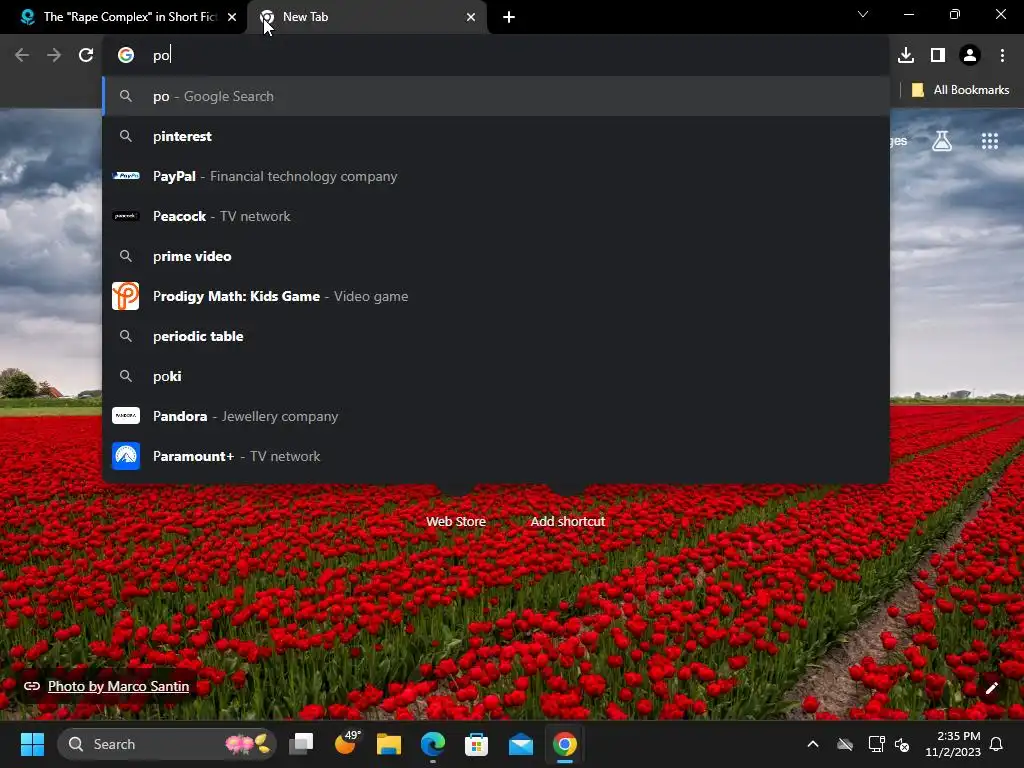Select the pinterest suggestion
Image resolution: width=1024 pixels, height=768 pixels.
(496, 136)
